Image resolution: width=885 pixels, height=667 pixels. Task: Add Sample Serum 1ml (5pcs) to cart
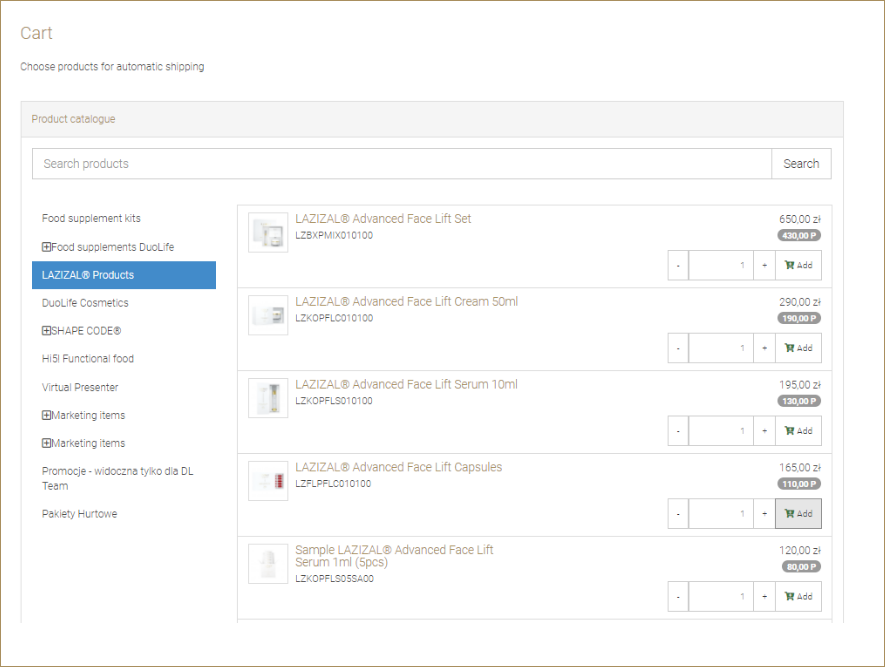pyautogui.click(x=799, y=597)
